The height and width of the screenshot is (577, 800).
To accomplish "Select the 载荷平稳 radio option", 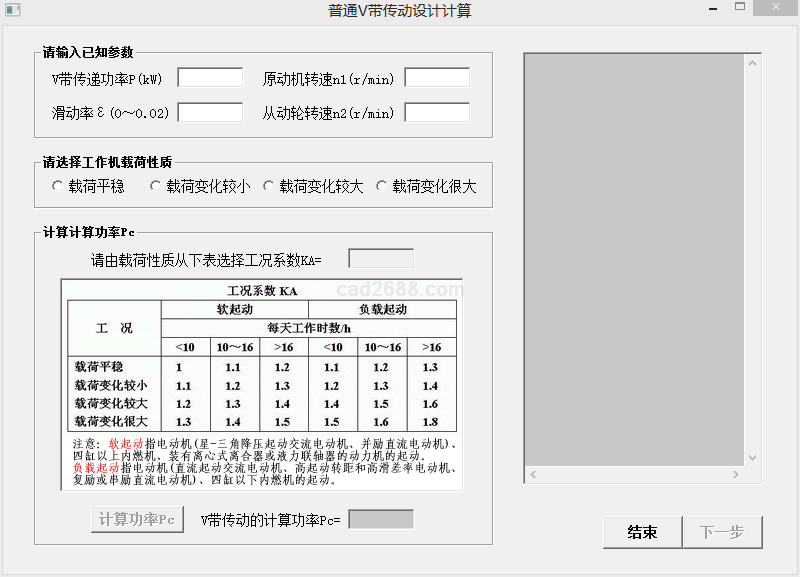I will pyautogui.click(x=58, y=186).
